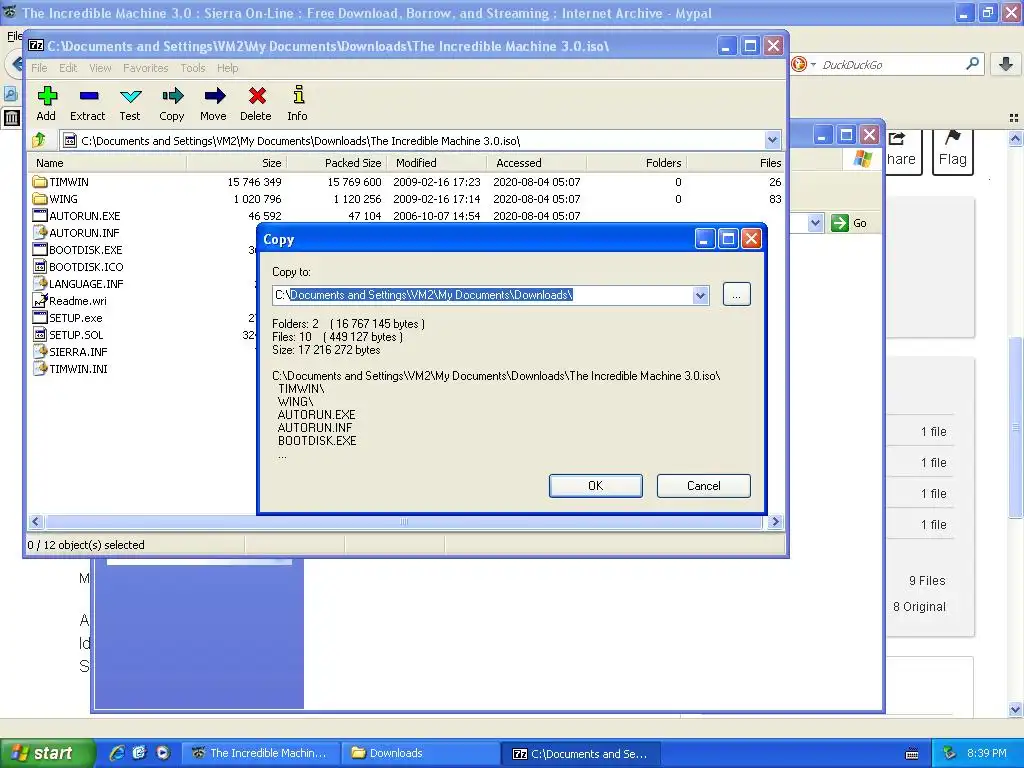Click the Test archive icon
This screenshot has width=1024, height=768.
(x=131, y=96)
